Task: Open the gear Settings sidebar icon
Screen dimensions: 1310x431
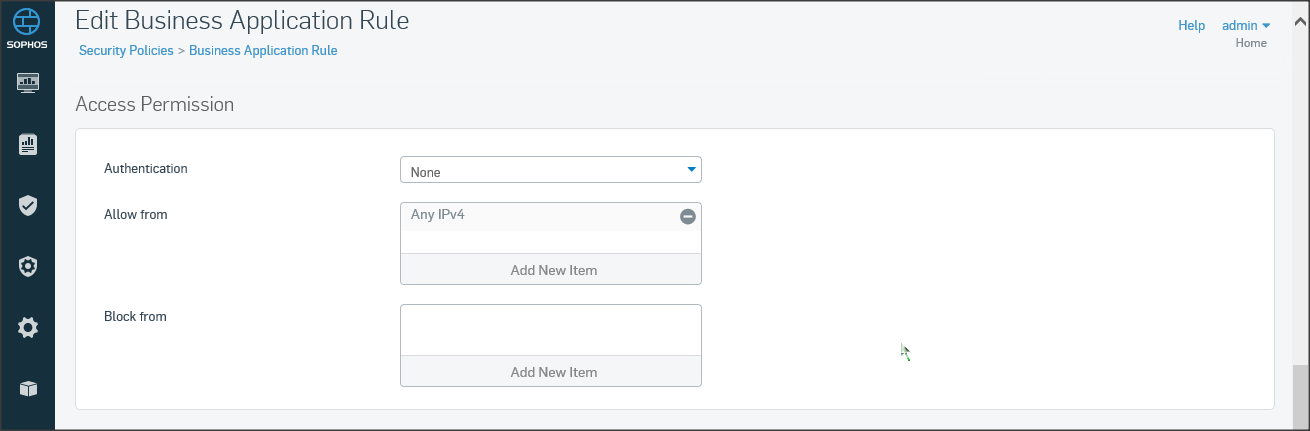Action: coord(28,327)
